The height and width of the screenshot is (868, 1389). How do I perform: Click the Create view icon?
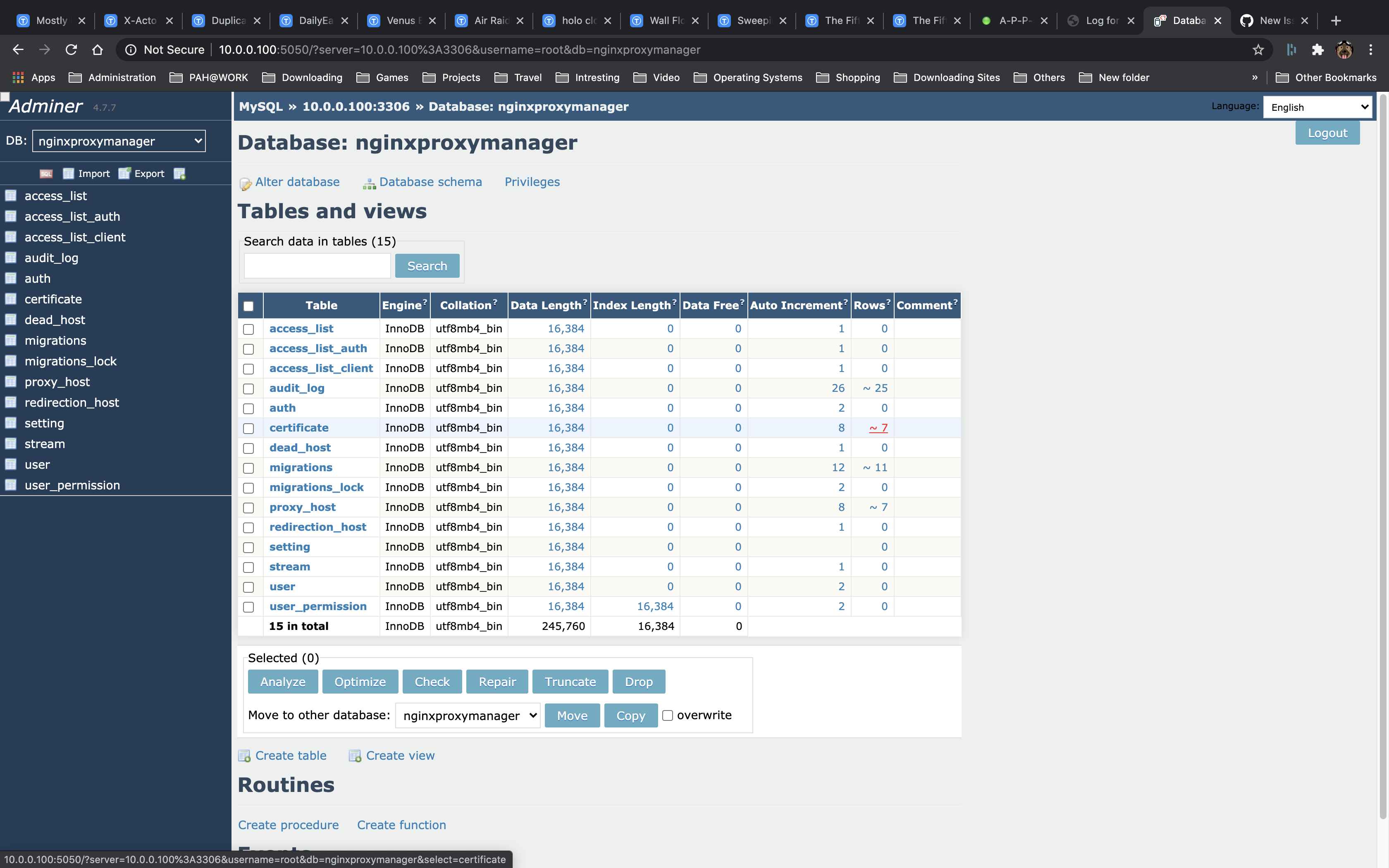pyautogui.click(x=355, y=756)
